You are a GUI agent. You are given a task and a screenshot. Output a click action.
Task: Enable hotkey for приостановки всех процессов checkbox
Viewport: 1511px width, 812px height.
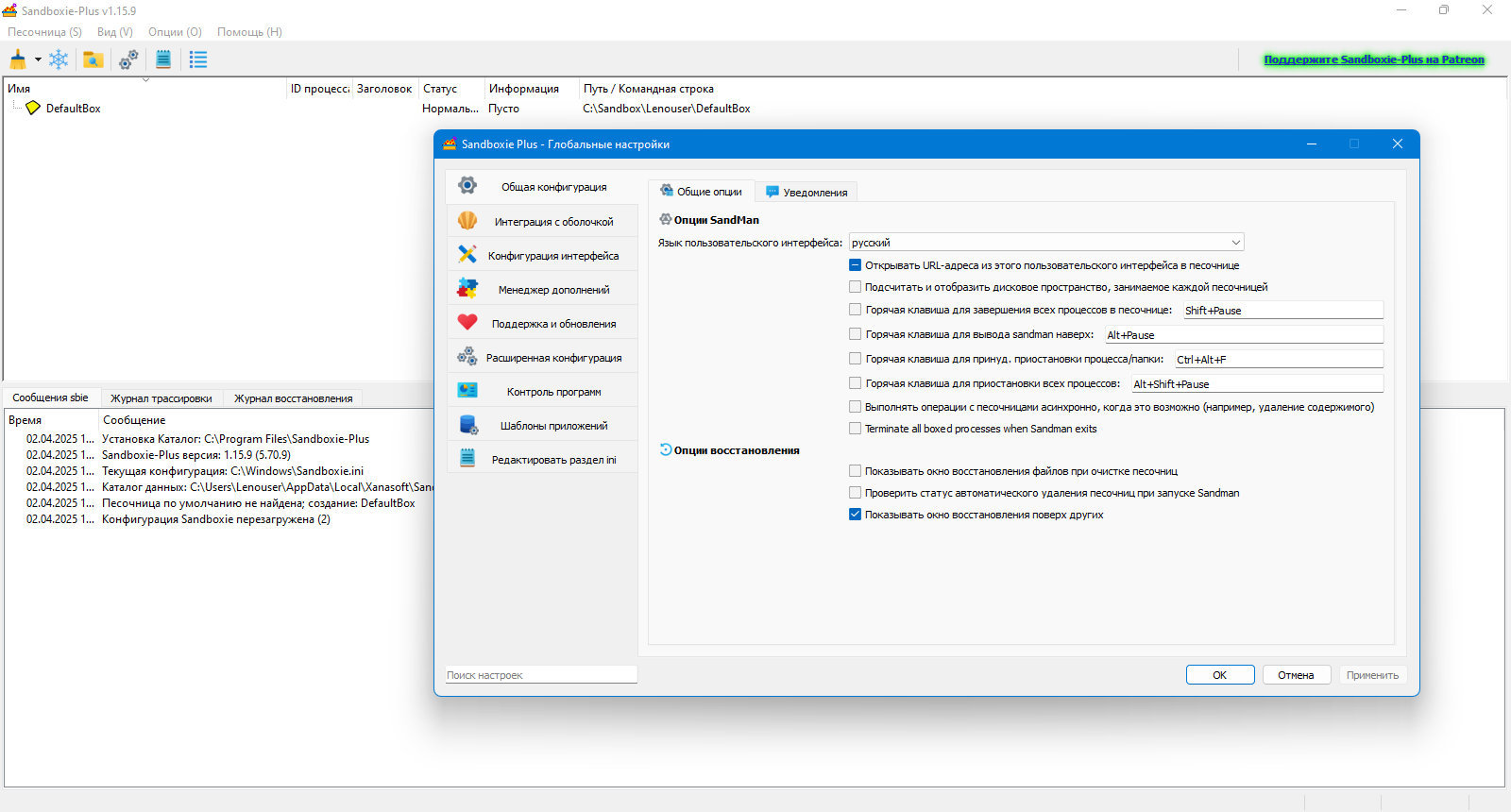pyautogui.click(x=855, y=383)
